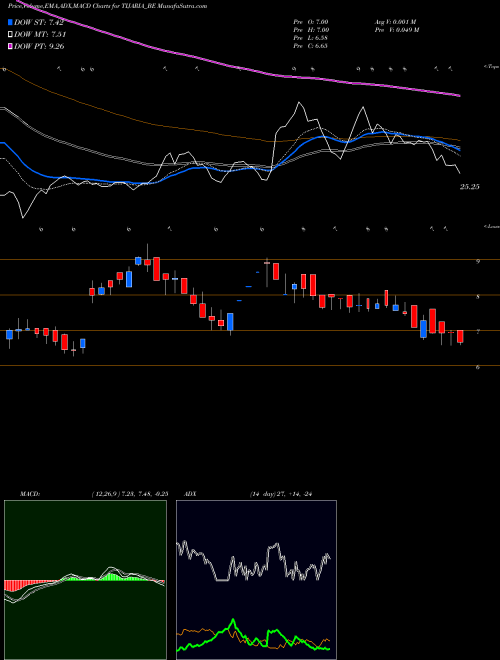Screen dimensions: 500x660
Task: Click the '<Lows' marker label
Action: click(x=491, y=227)
